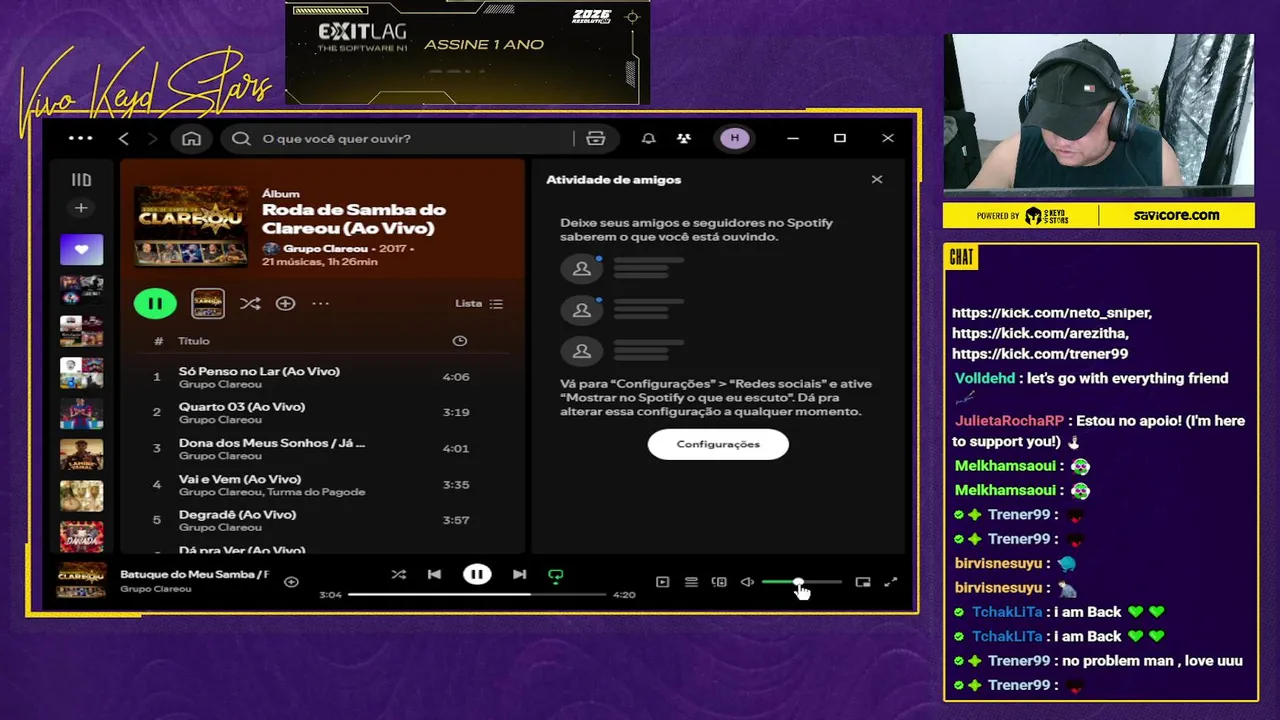Viewport: 1280px width, 720px height.
Task: Pause playback in the bottom player
Action: tap(477, 574)
